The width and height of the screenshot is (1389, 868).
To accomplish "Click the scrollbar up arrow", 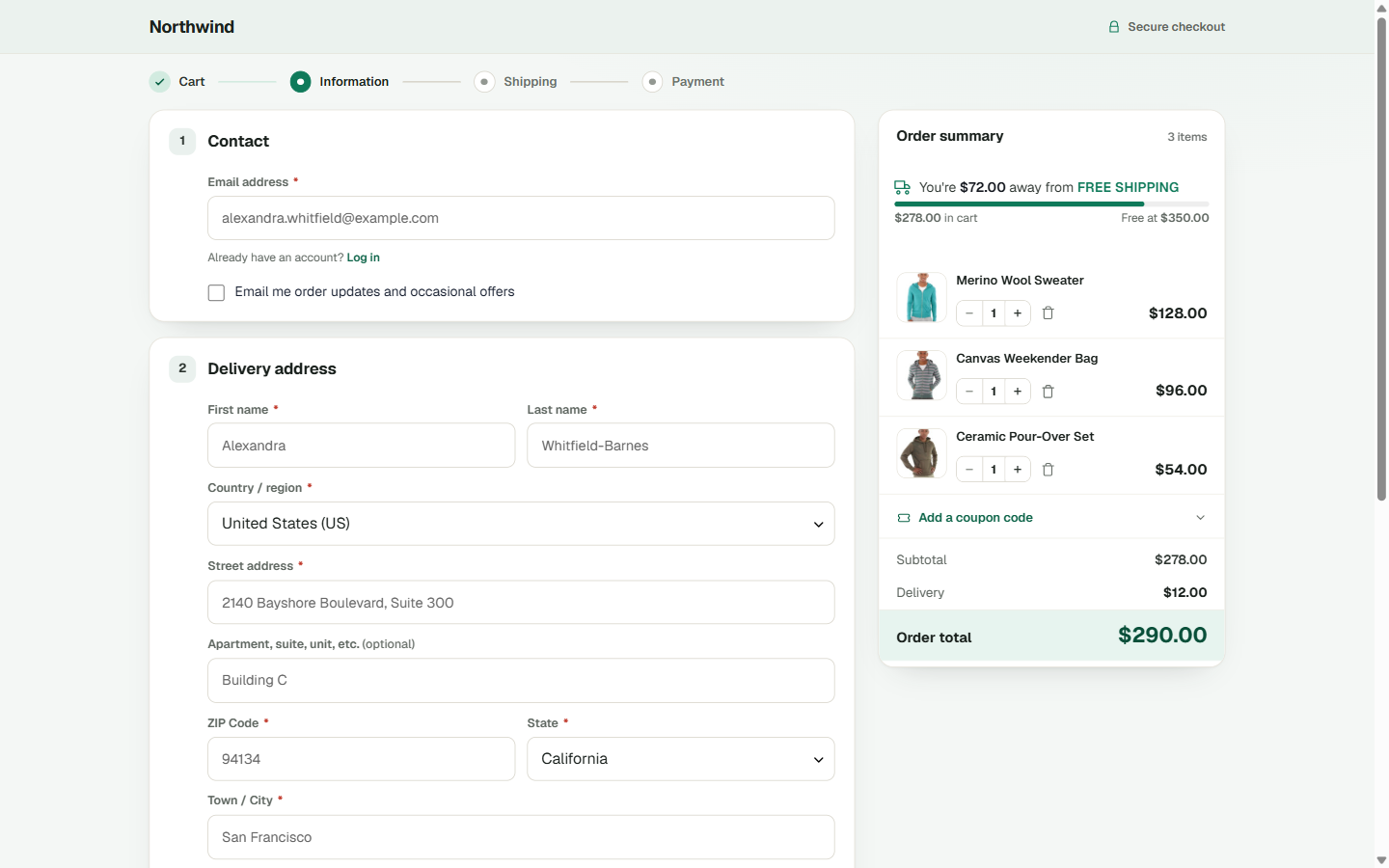I will 1381,7.
